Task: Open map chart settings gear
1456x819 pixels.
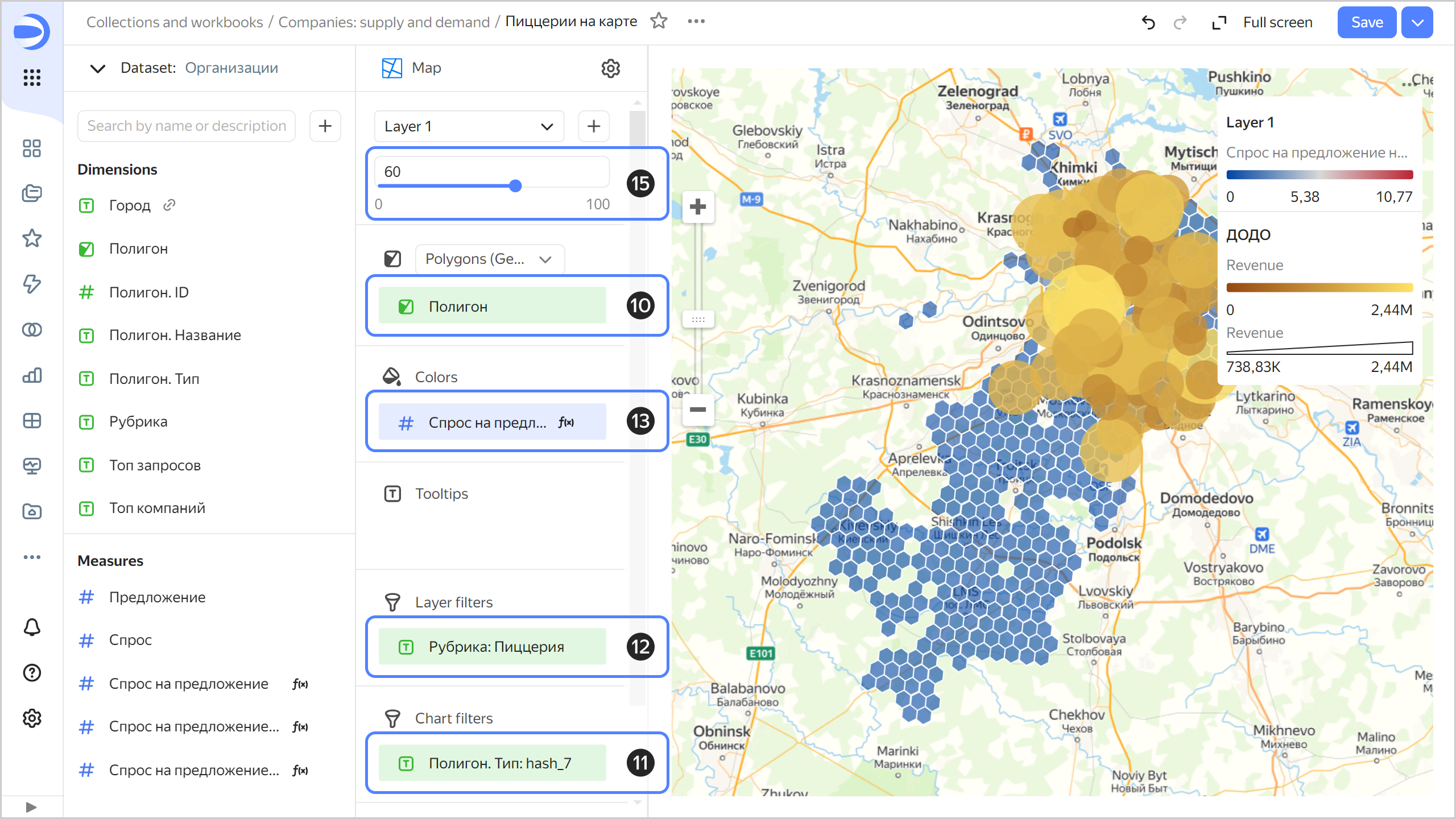Action: point(610,68)
